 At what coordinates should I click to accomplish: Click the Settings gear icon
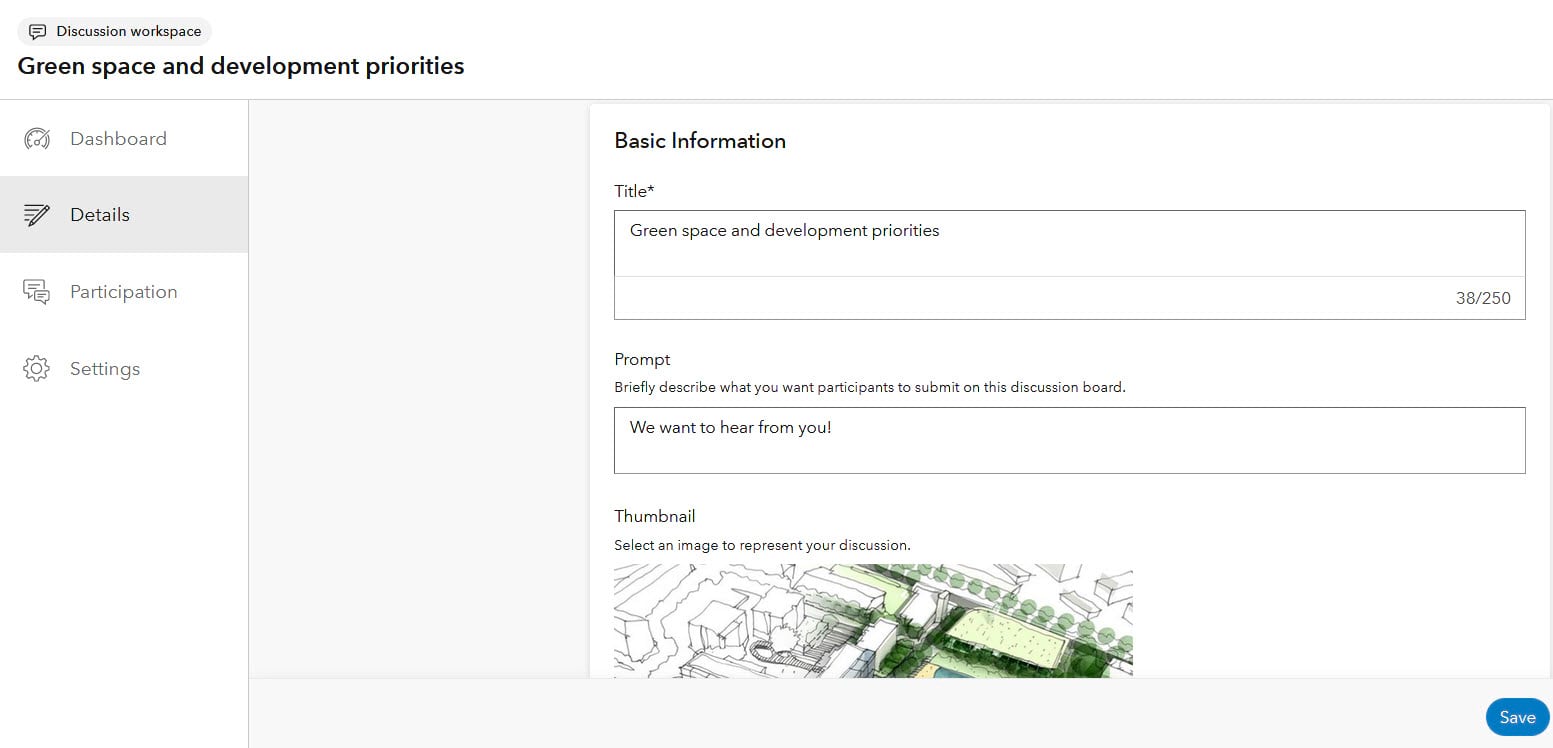[37, 369]
